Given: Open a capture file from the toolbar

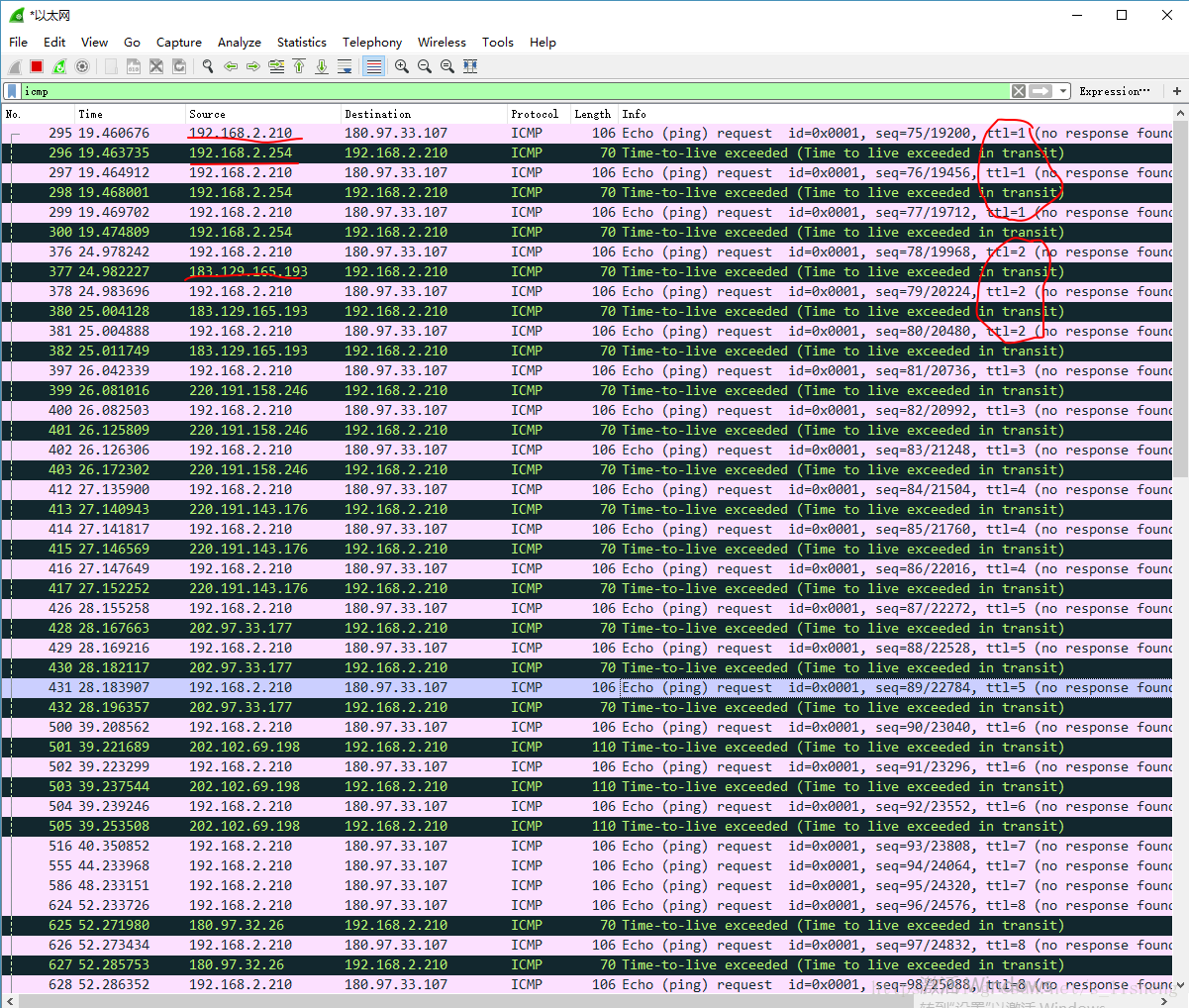Looking at the screenshot, I should tap(111, 66).
